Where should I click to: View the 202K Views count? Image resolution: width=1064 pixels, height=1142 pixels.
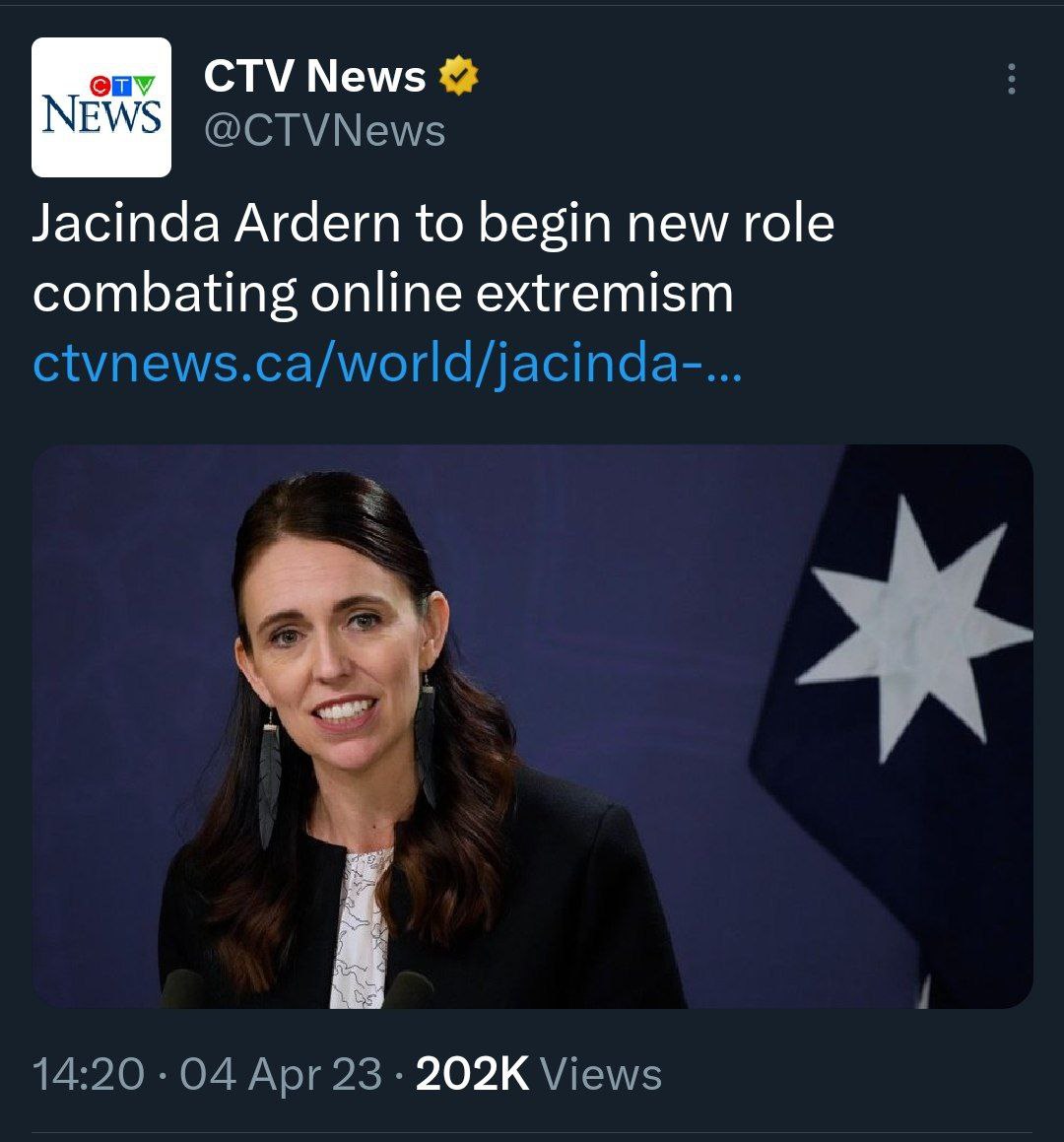click(x=538, y=1074)
